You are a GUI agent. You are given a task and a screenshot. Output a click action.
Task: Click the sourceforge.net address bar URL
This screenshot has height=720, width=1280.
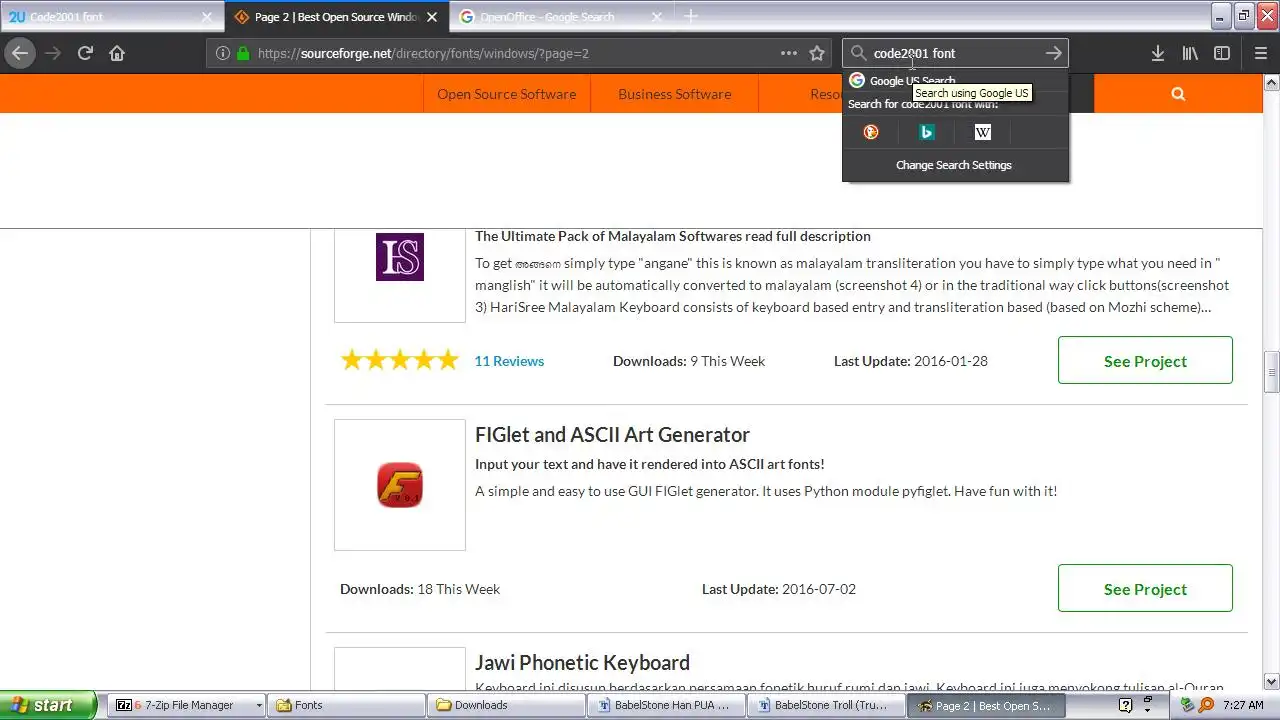click(423, 53)
